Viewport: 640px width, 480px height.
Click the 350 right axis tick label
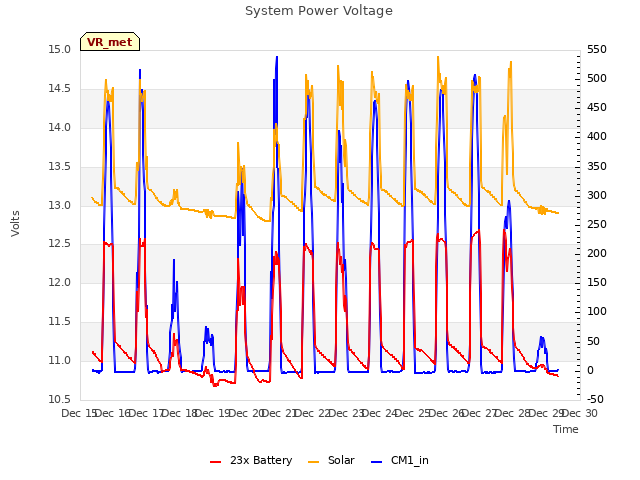tap(597, 167)
